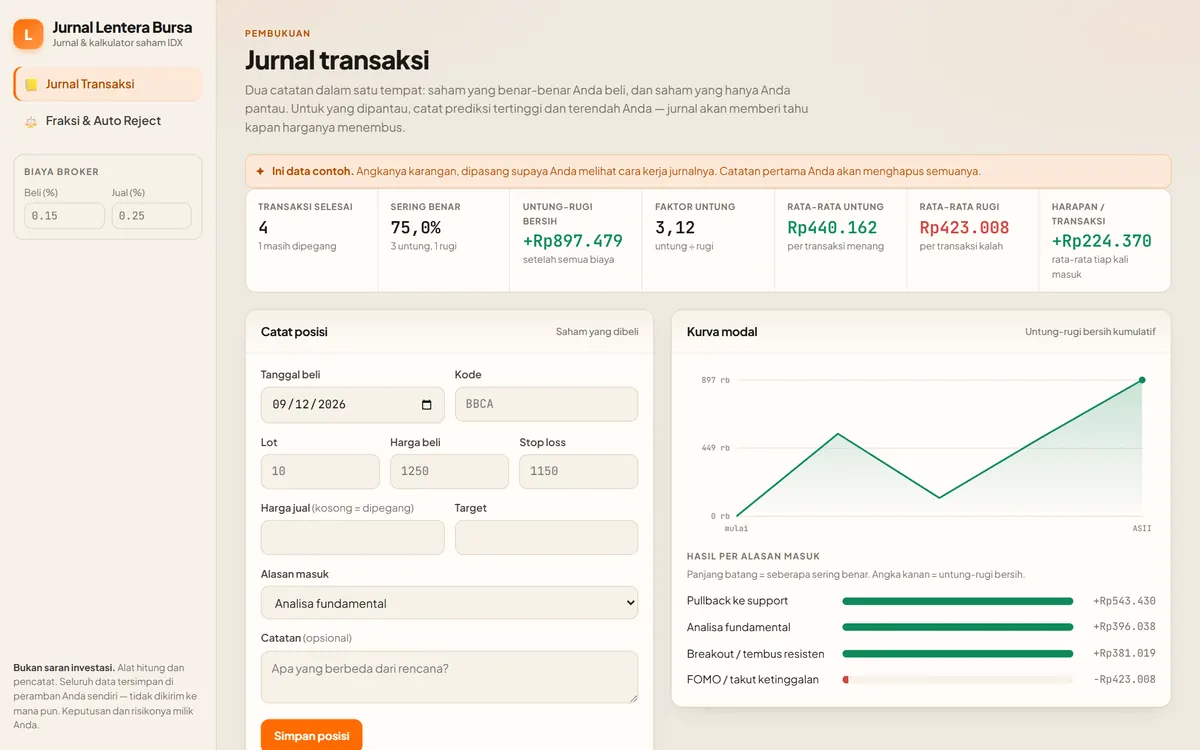Click the Beli (%) broker fee field
The height and width of the screenshot is (750, 1200).
tap(64, 216)
